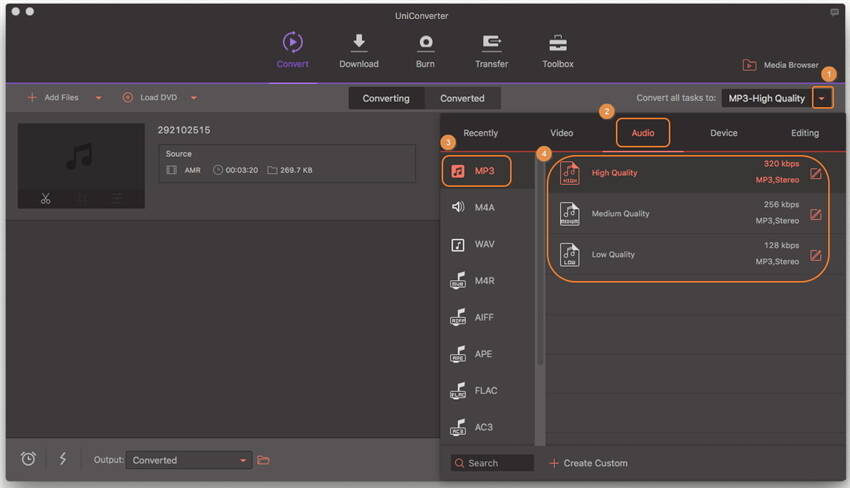
Task: Open the output folder icon
Action: (263, 460)
